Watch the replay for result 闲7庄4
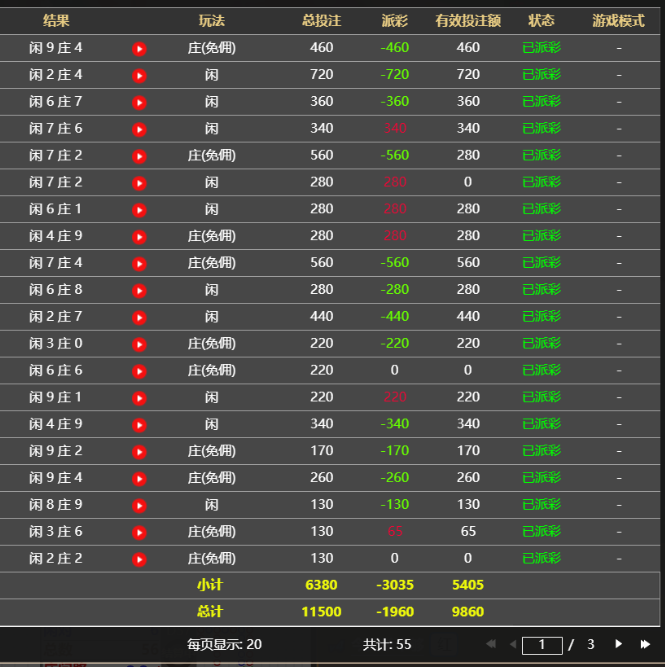Screen dimensions: 665x667 click(139, 263)
